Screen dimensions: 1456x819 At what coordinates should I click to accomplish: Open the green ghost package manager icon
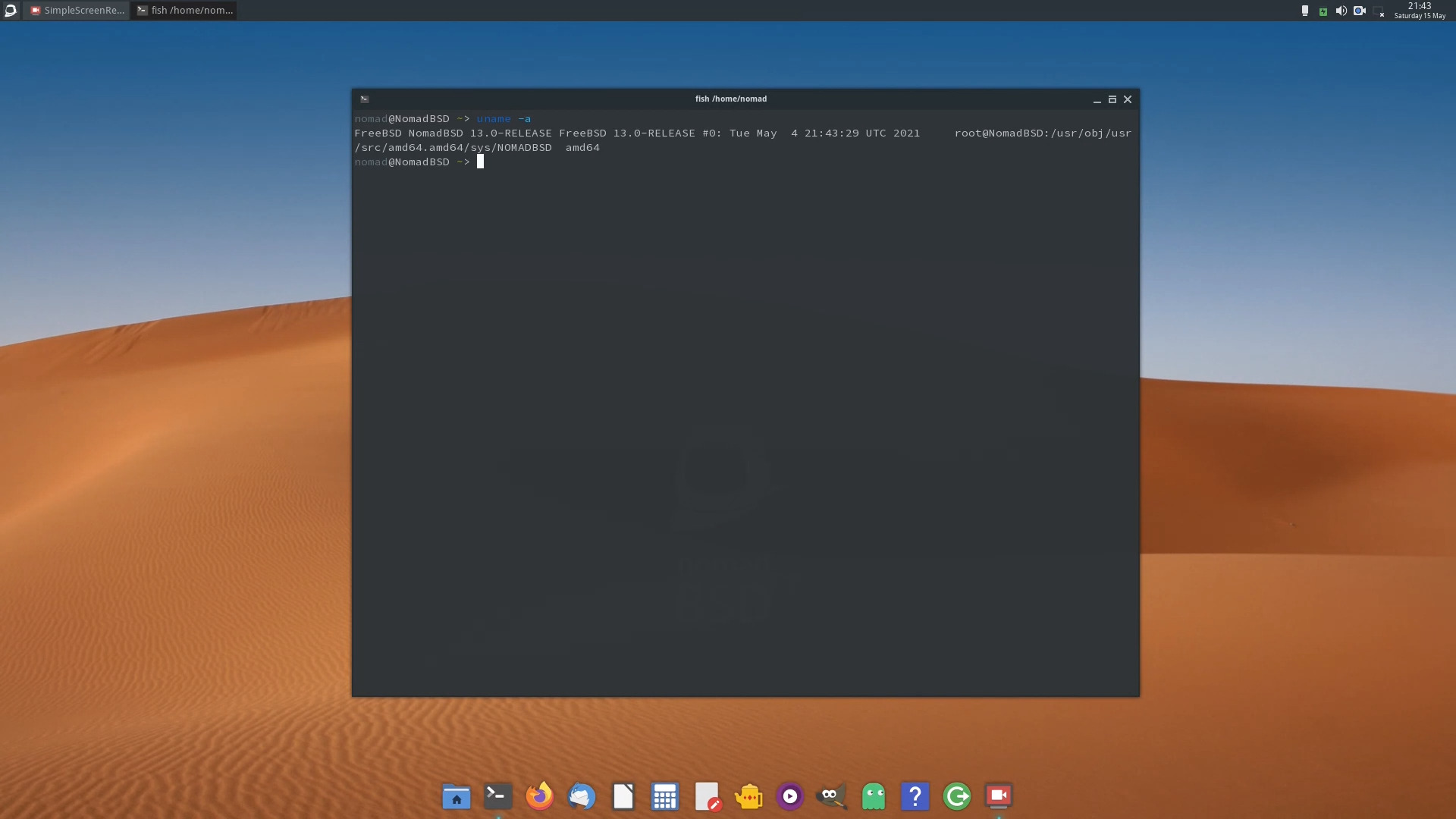874,796
